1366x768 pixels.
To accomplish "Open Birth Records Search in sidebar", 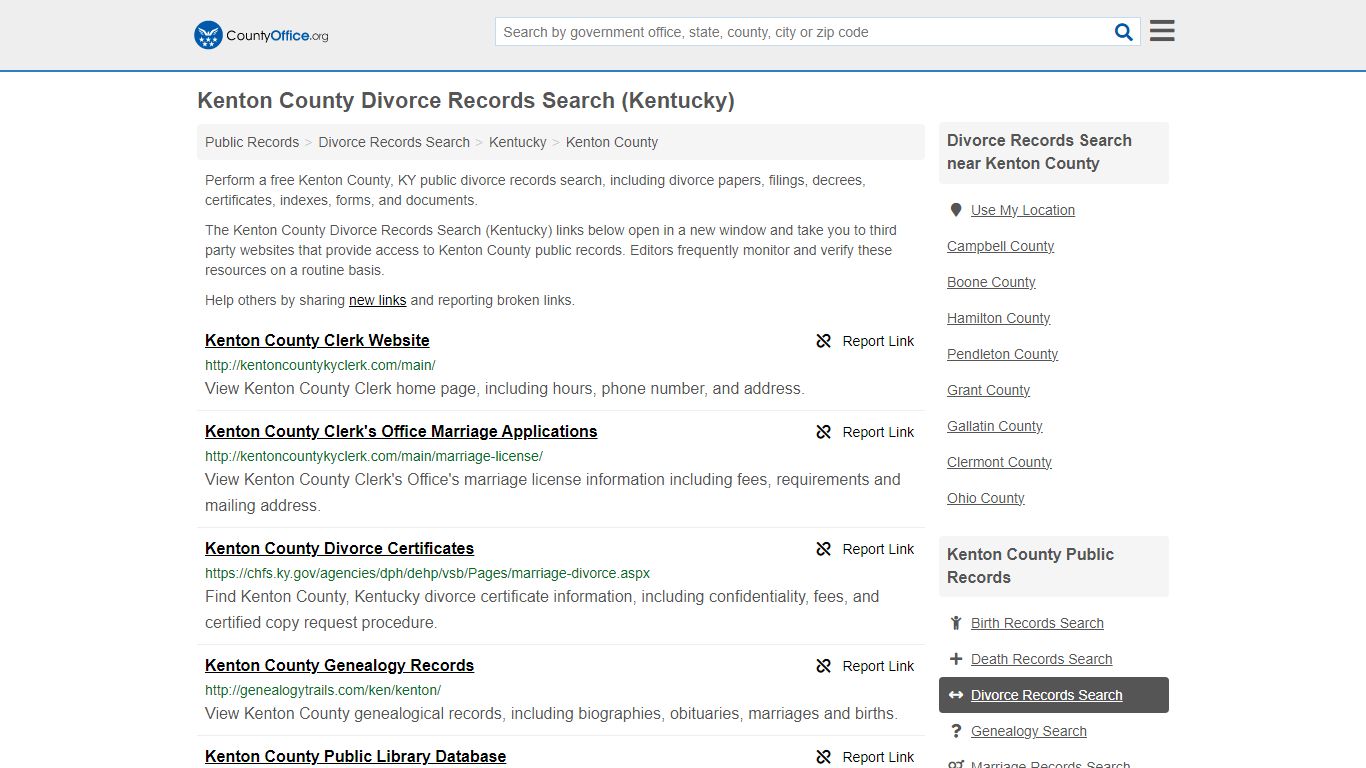I will coord(1037,623).
